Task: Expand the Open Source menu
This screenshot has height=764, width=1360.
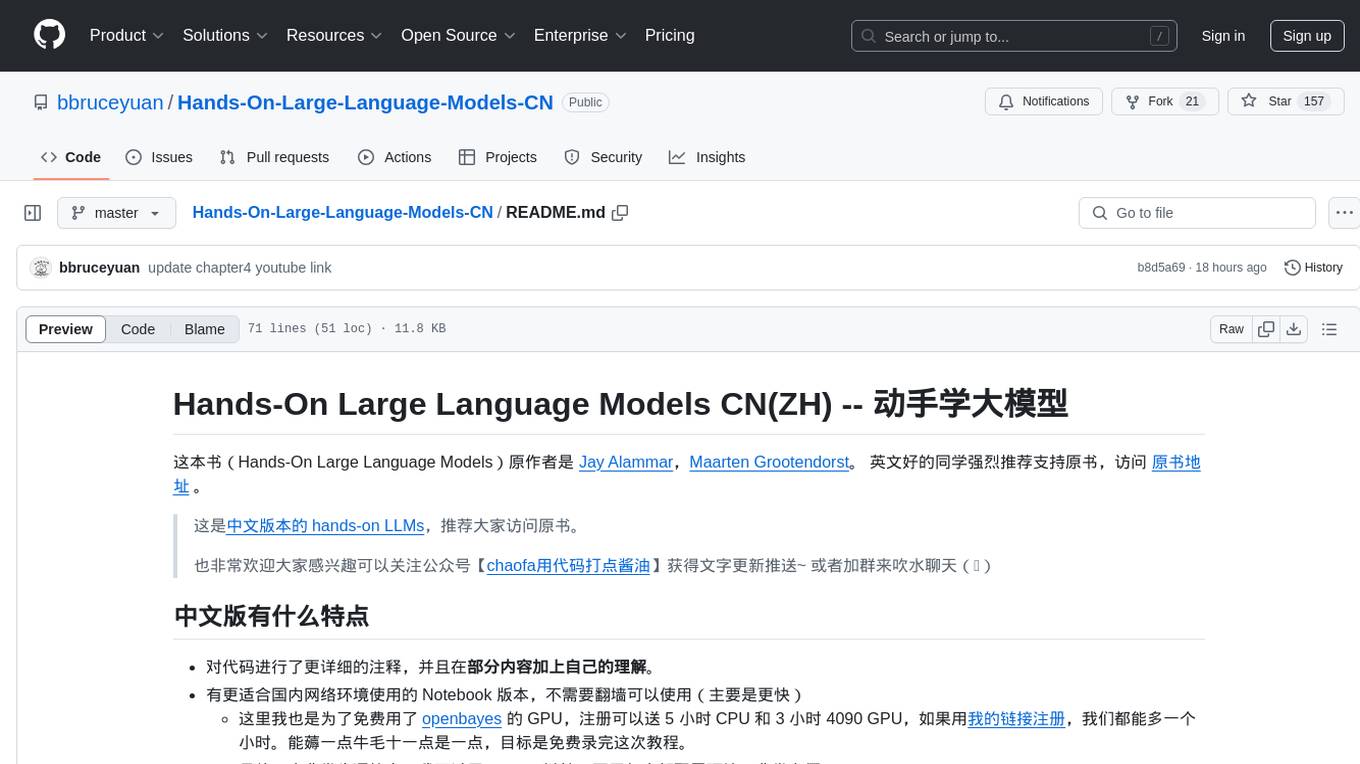Action: pyautogui.click(x=459, y=35)
